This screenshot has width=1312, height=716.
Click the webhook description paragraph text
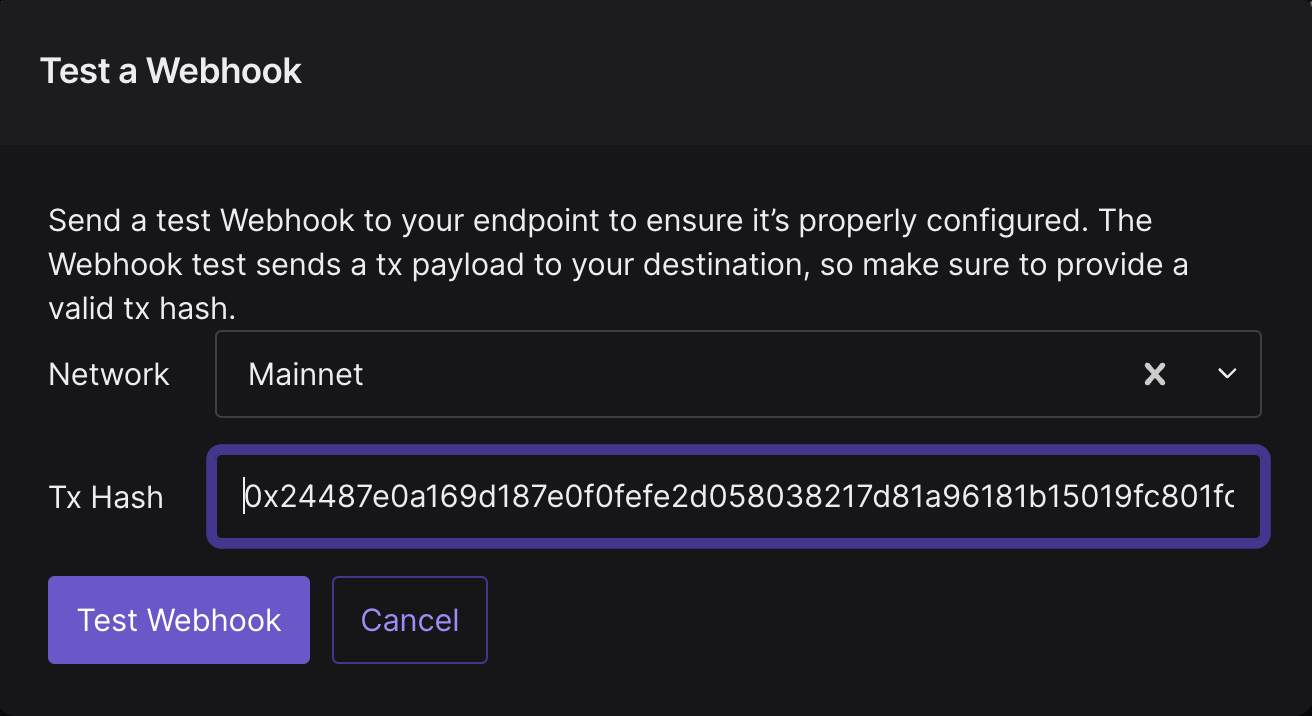pyautogui.click(x=618, y=265)
